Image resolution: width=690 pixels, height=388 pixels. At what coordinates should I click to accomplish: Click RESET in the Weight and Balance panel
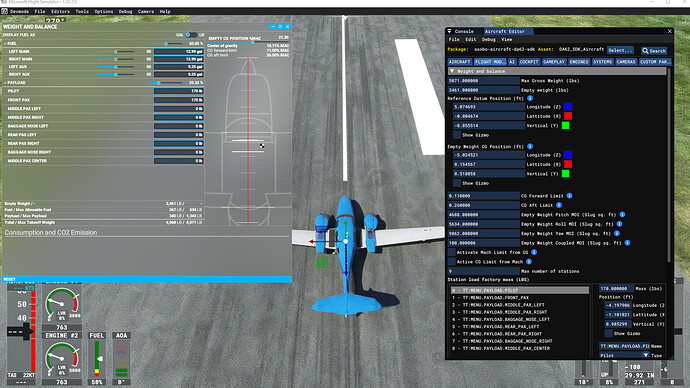tap(9, 279)
